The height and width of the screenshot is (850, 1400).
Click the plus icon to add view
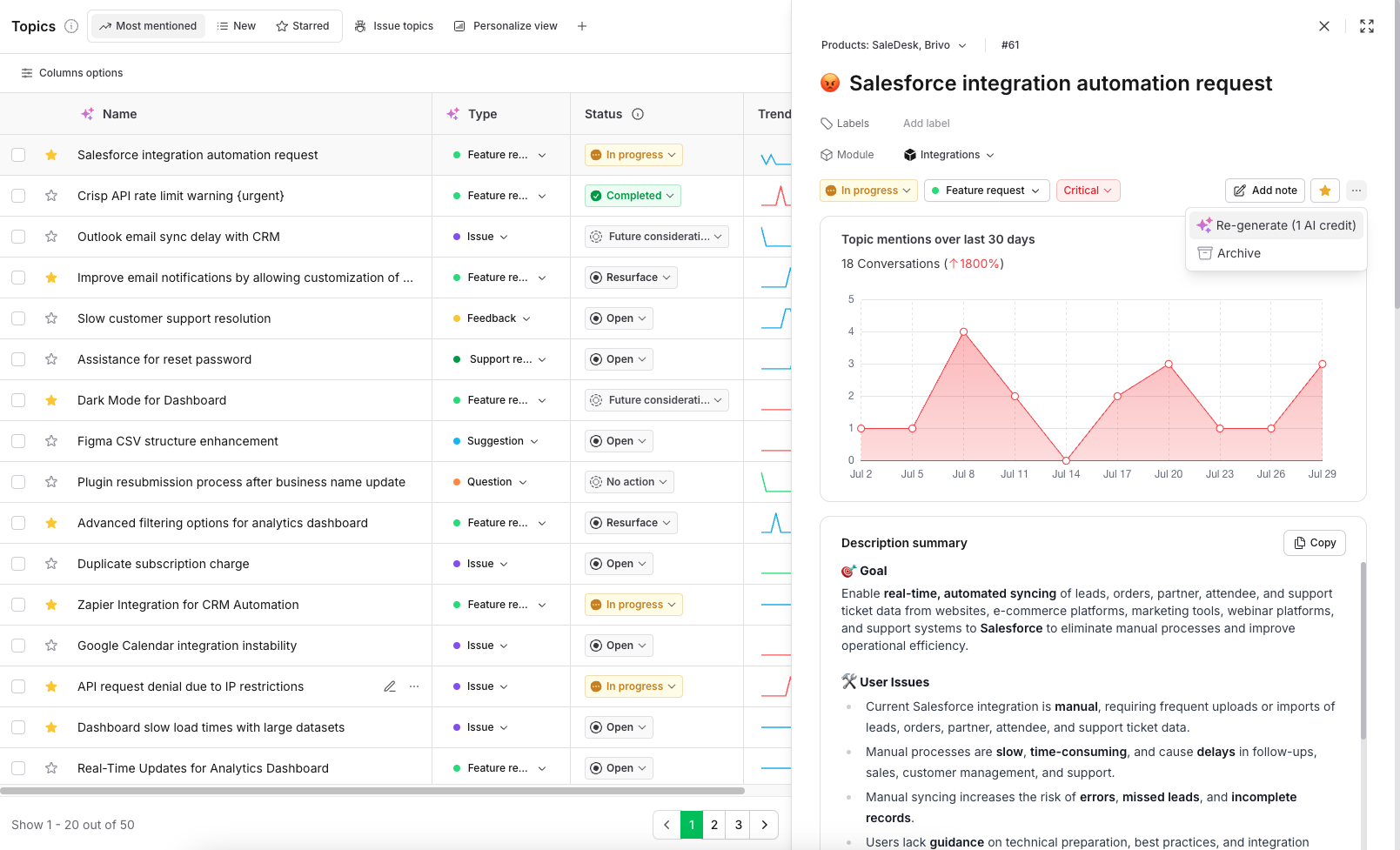pyautogui.click(x=582, y=26)
